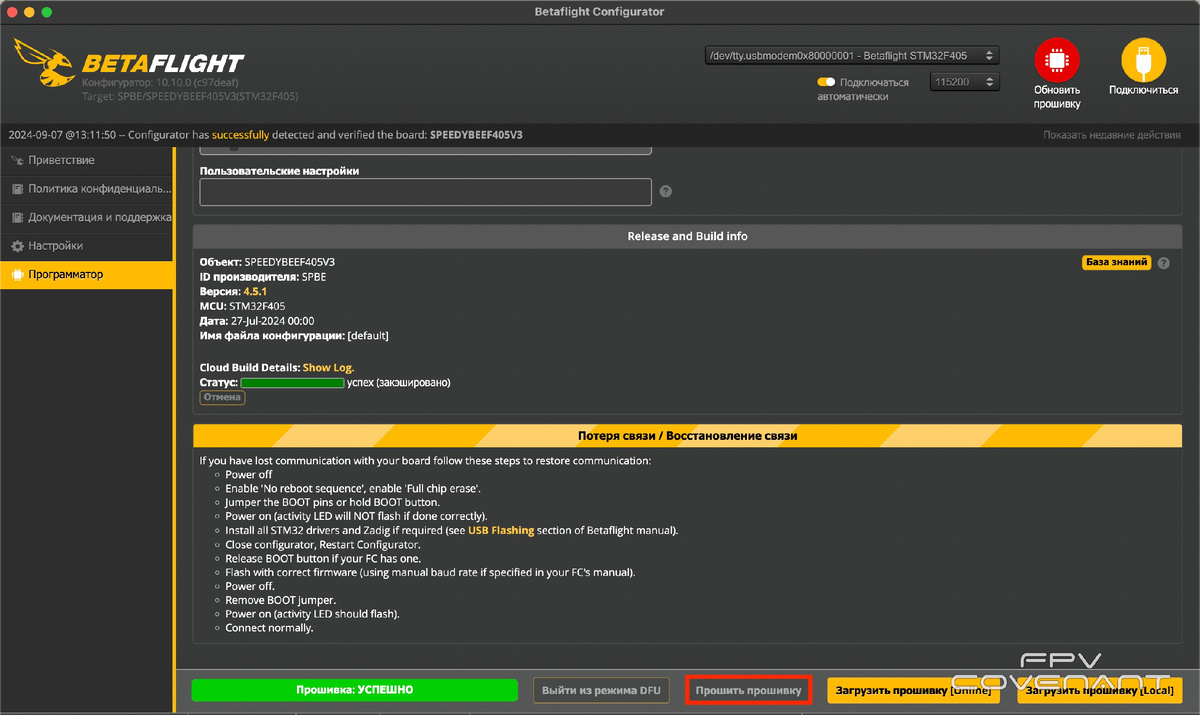
Task: Click the green build Статус progress bar
Action: (293, 383)
